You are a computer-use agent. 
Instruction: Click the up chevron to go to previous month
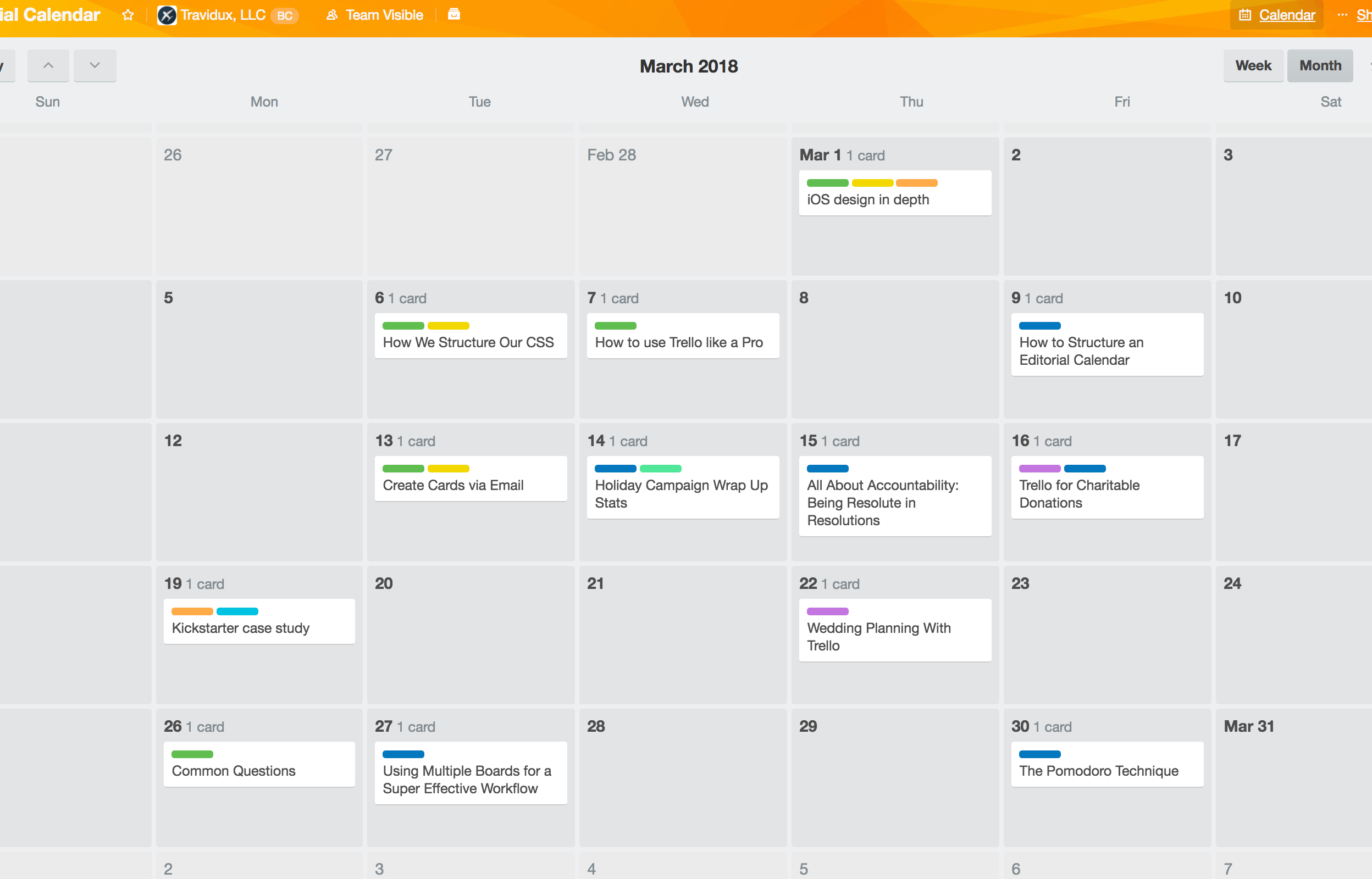coord(47,65)
